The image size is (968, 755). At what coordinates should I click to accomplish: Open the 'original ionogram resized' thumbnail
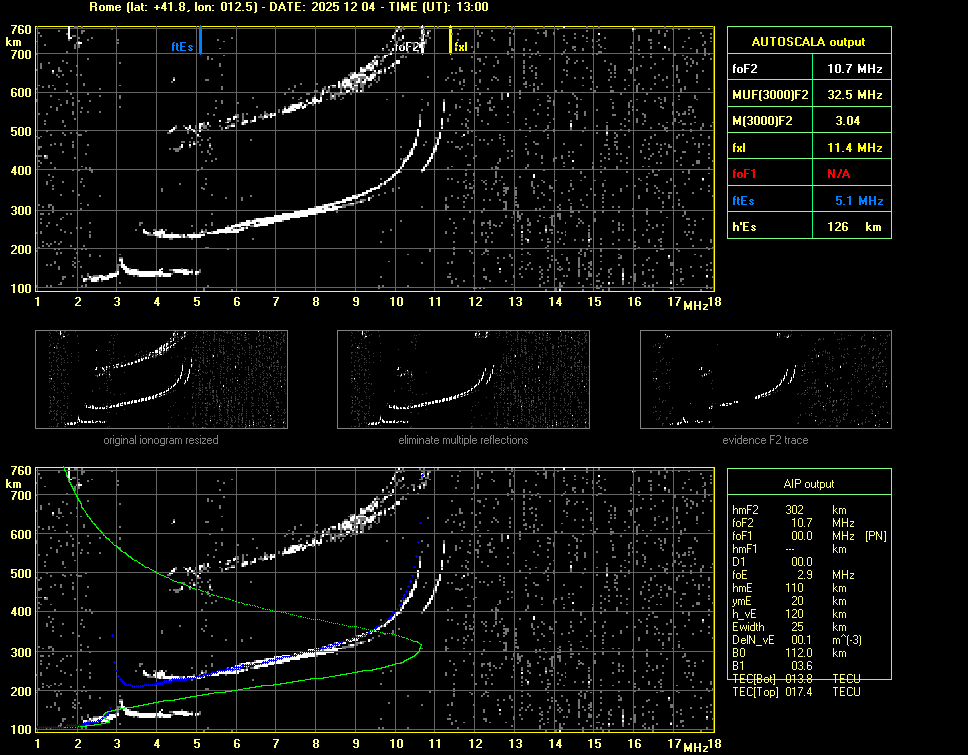161,381
